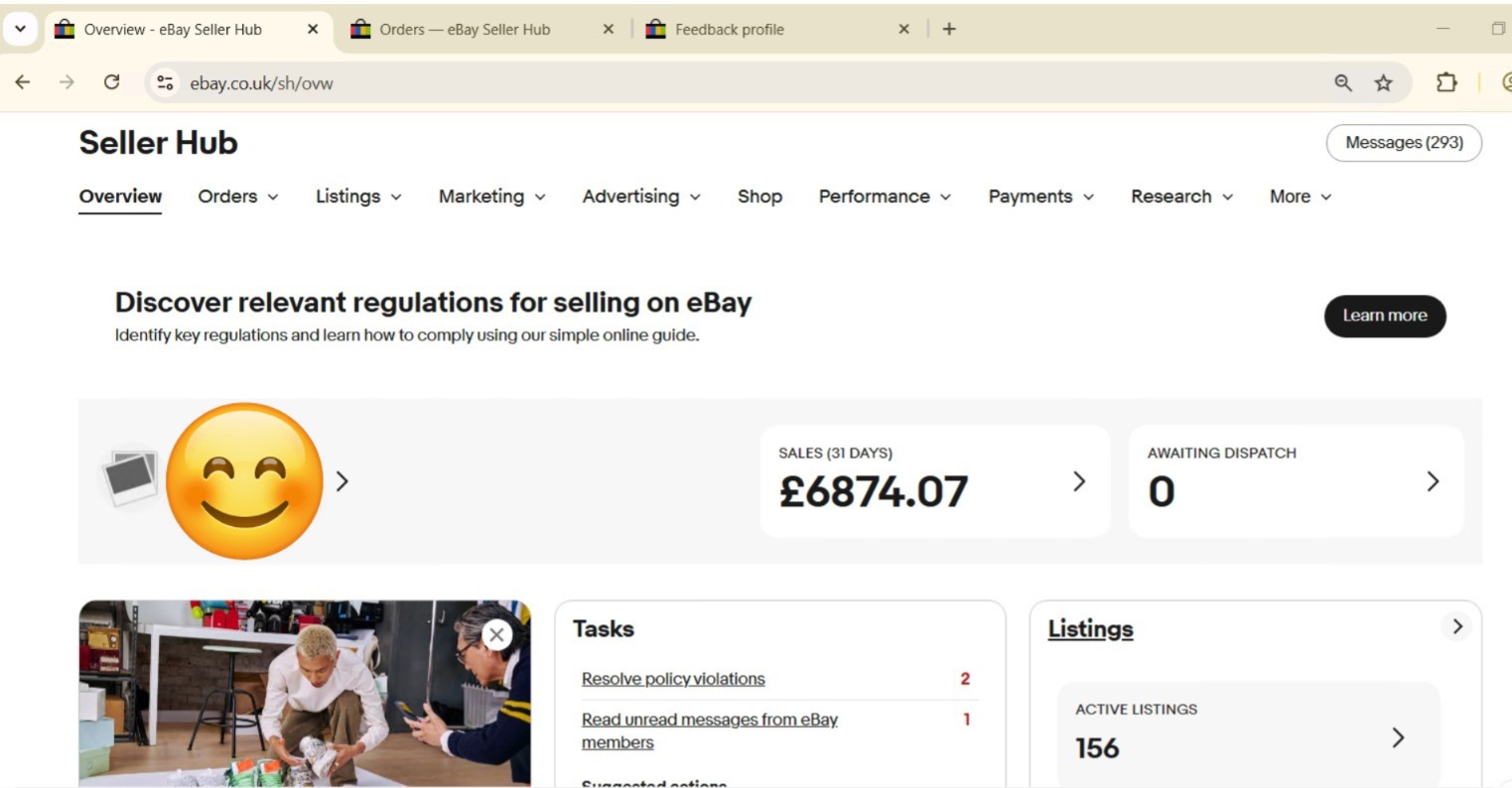Click the ACTIVE LISTINGS label

point(1136,710)
